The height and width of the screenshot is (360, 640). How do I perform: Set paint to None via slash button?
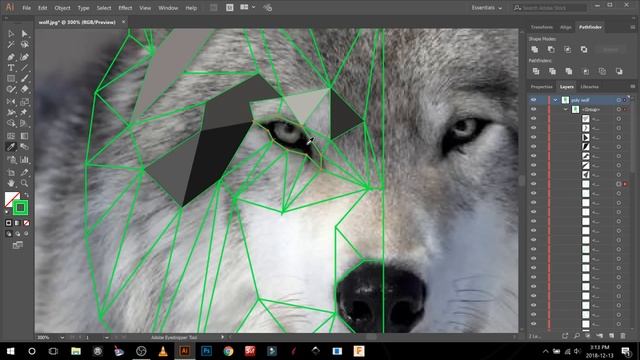[x=26, y=223]
